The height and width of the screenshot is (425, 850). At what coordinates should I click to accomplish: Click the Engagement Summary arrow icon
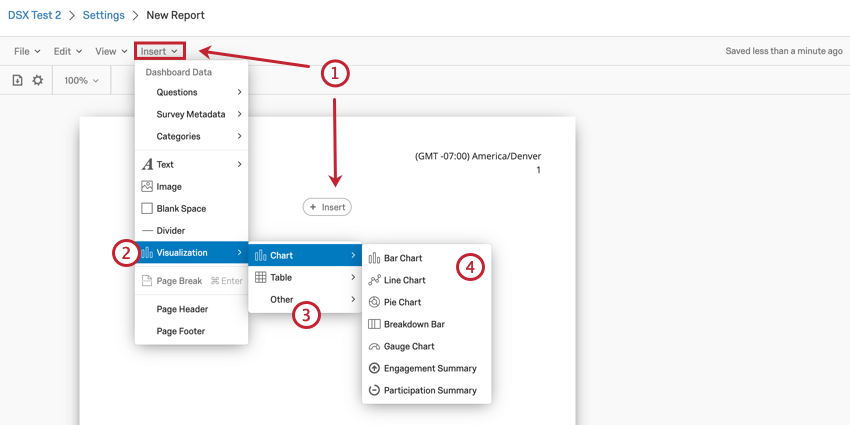click(374, 368)
